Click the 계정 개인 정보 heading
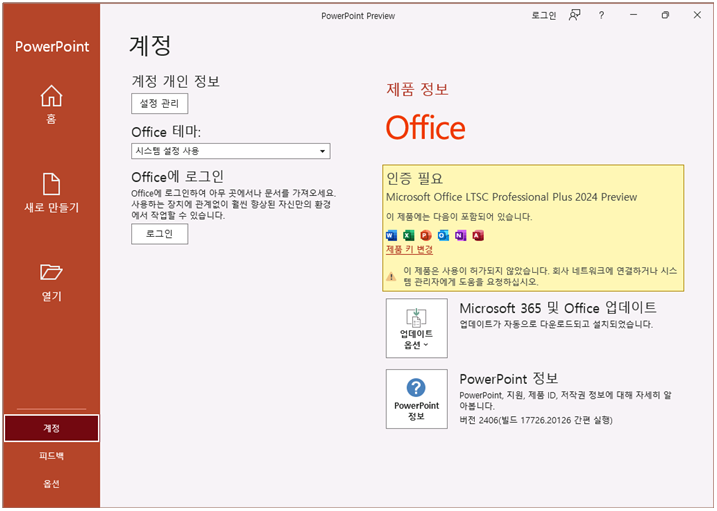717x511 pixels. click(x=176, y=81)
